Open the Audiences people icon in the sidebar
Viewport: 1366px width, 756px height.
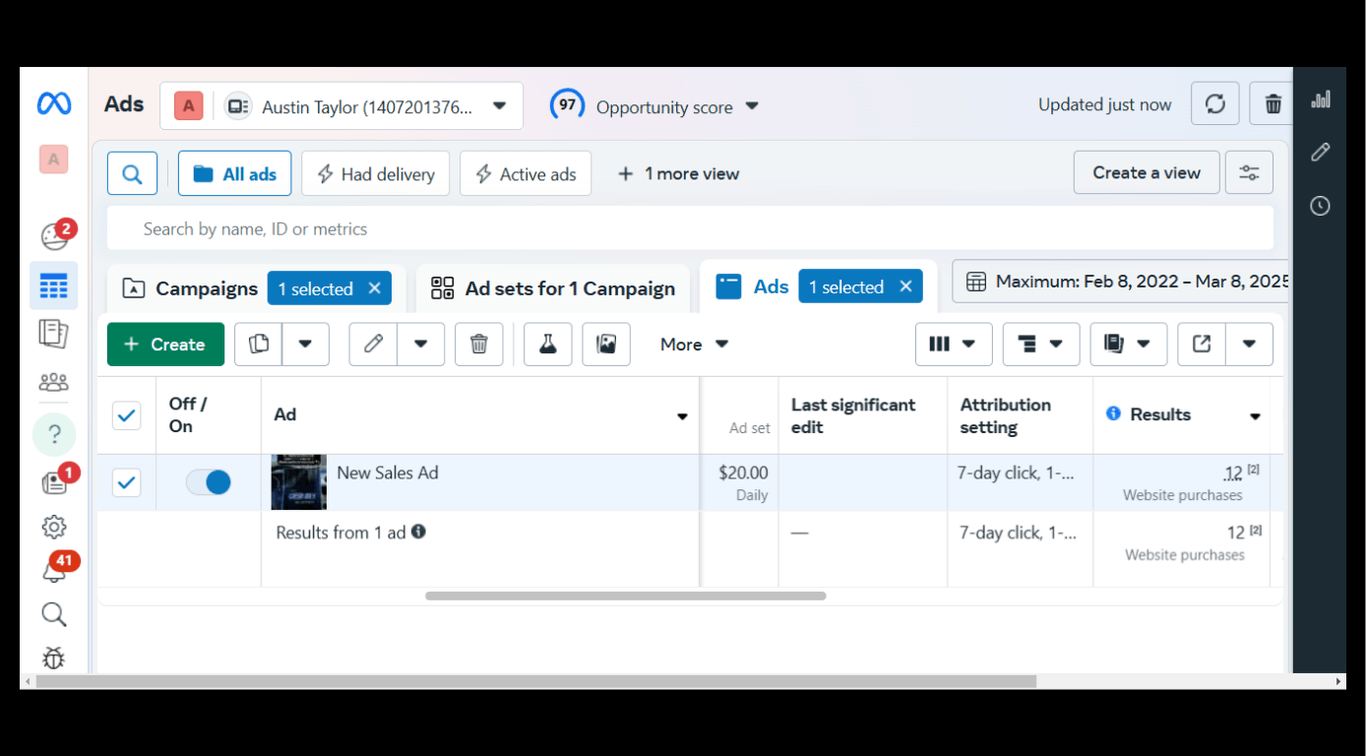tap(54, 382)
